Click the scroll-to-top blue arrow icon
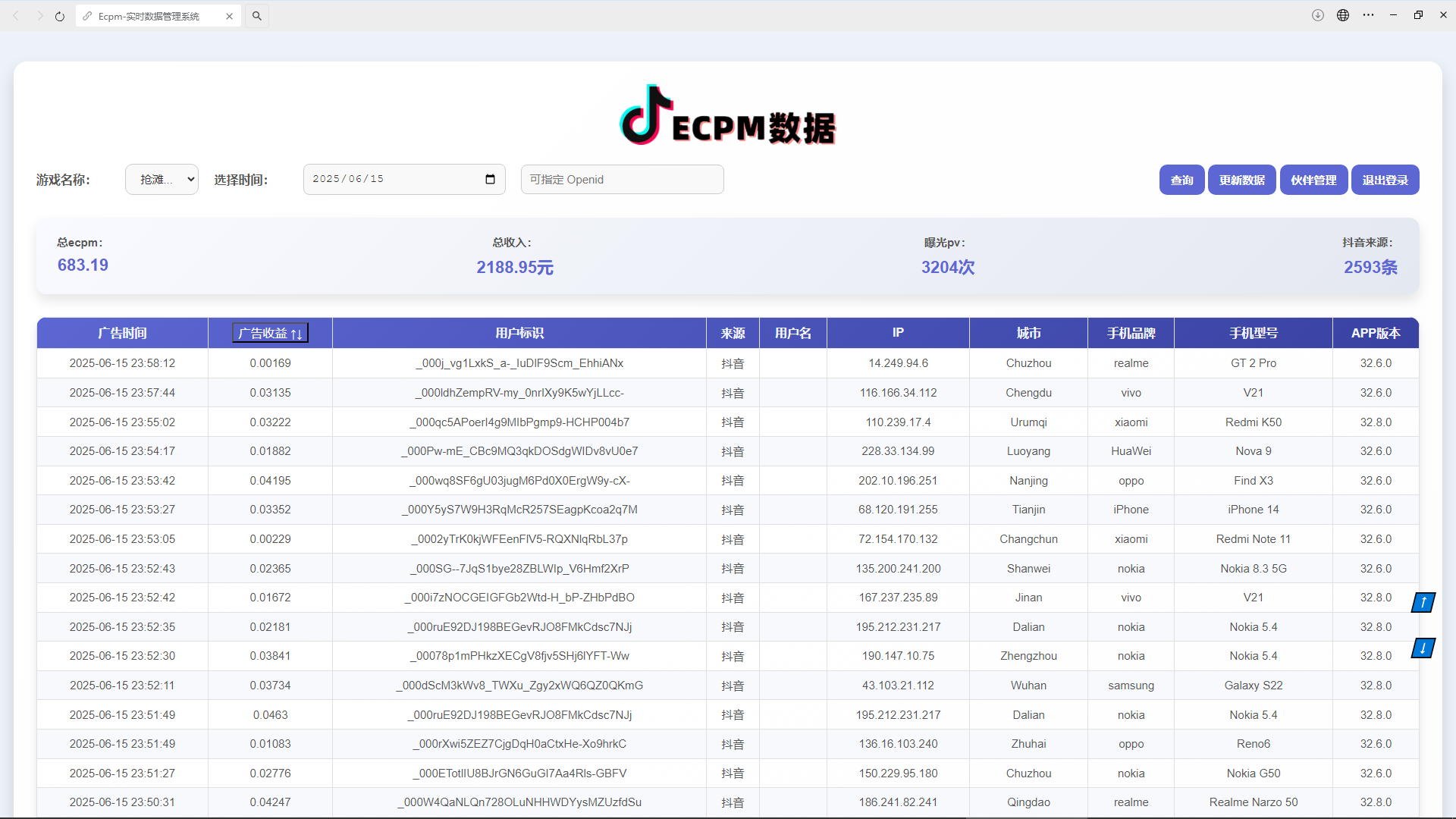 click(x=1423, y=601)
